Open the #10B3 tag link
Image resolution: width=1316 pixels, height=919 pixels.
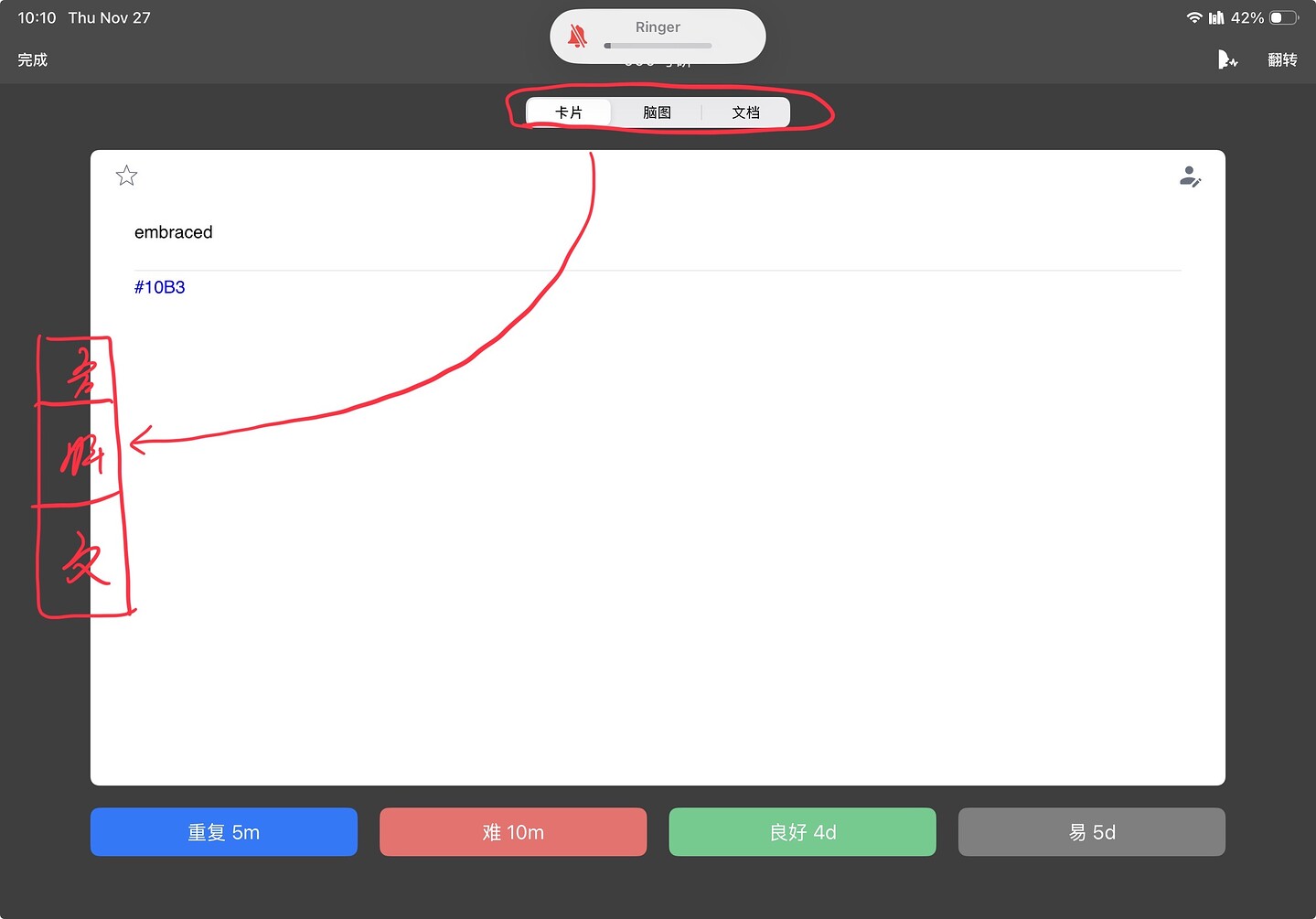click(x=160, y=287)
